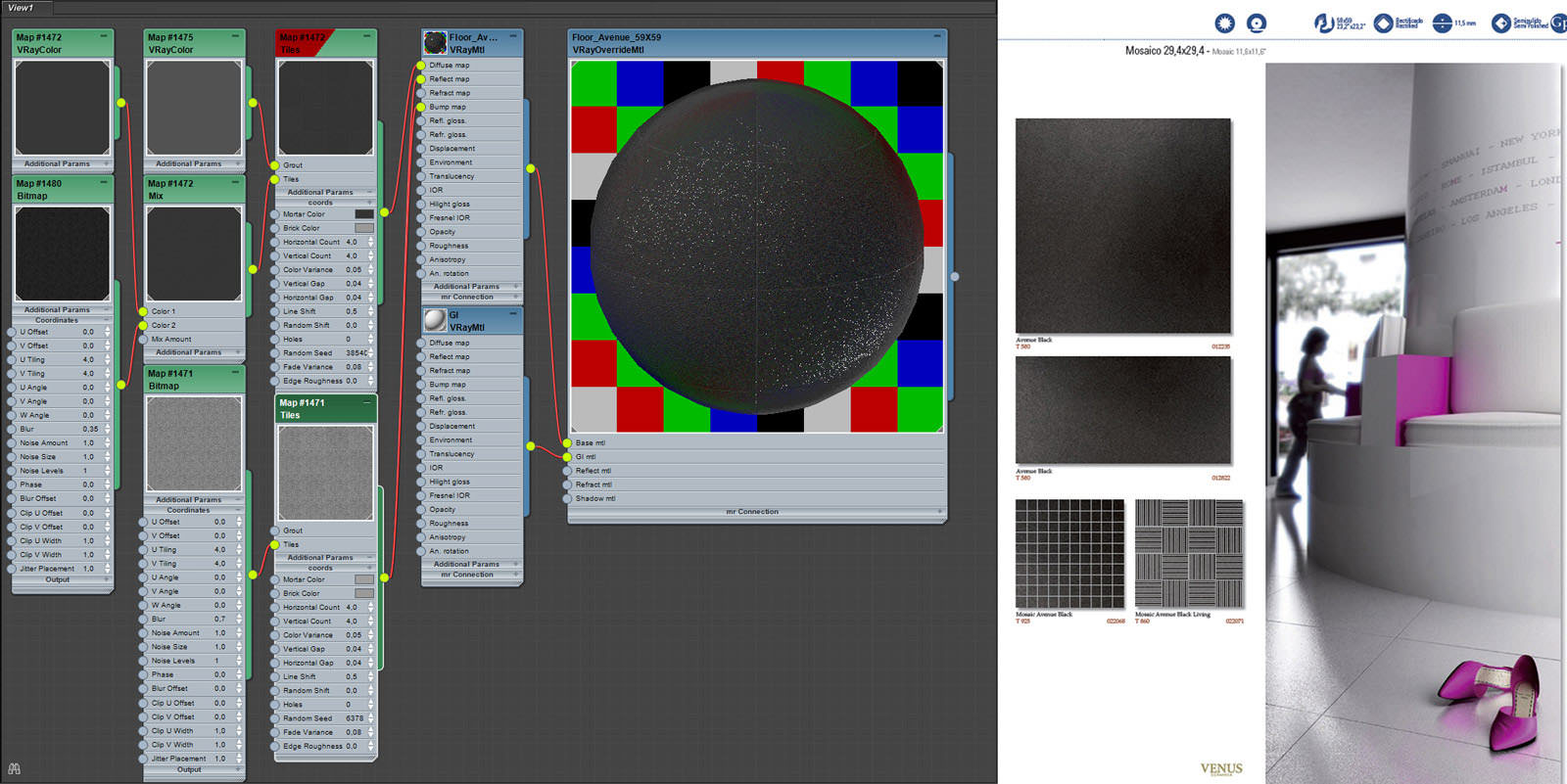The height and width of the screenshot is (784, 1567).
Task: Collapse the Map #1480 Bitmap node
Action: (x=104, y=182)
